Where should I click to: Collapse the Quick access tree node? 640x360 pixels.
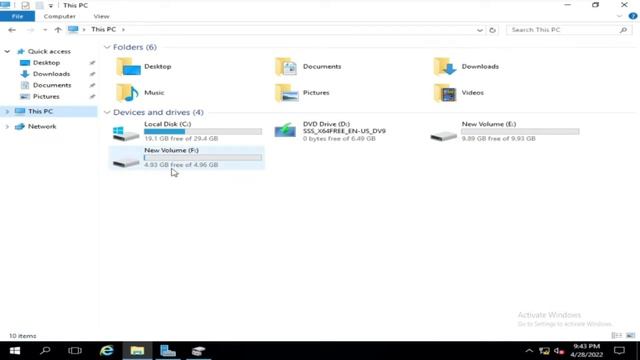[7, 51]
